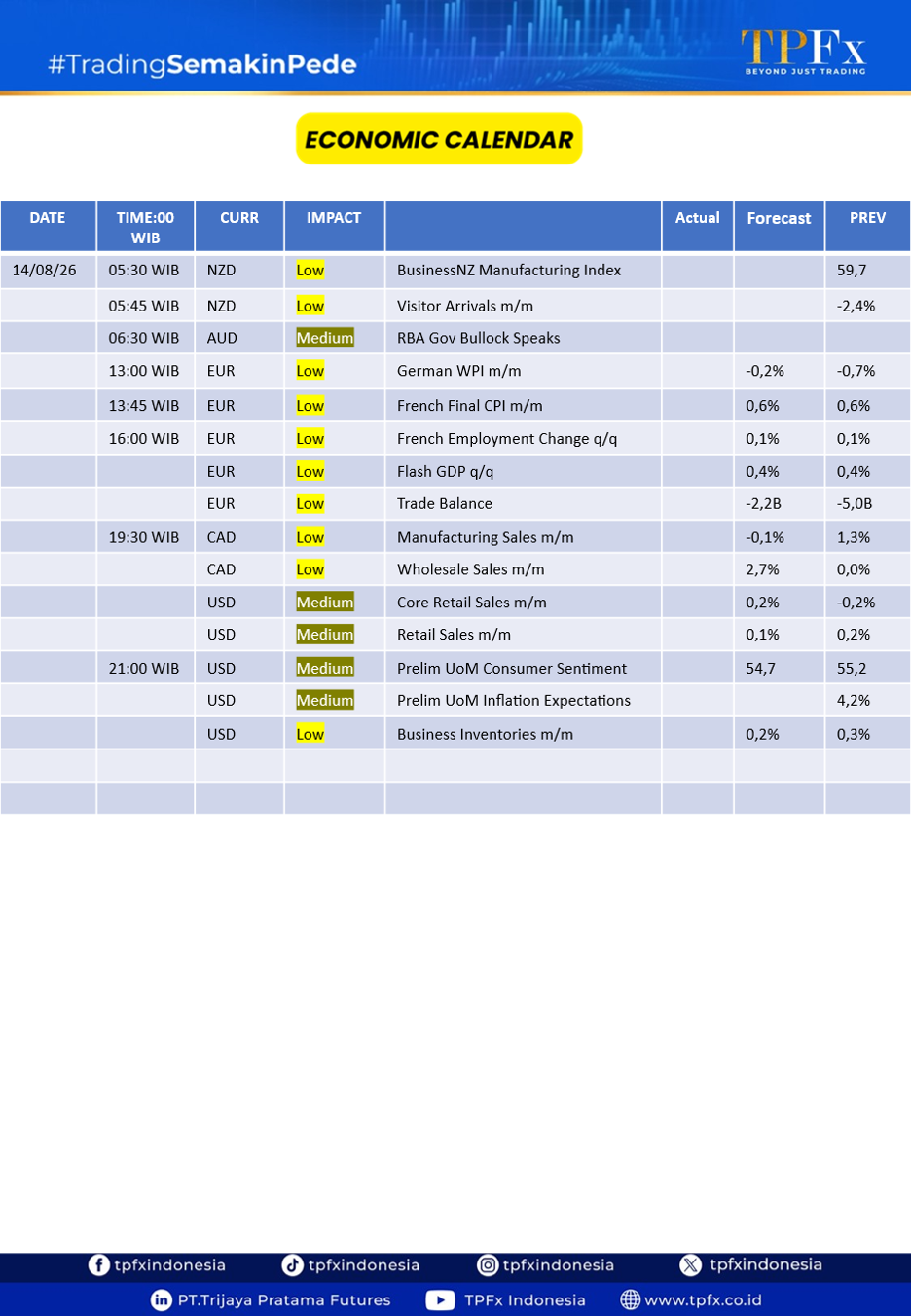The image size is (911, 1316).
Task: Click the Instagram icon in the footer
Action: coord(488,1264)
